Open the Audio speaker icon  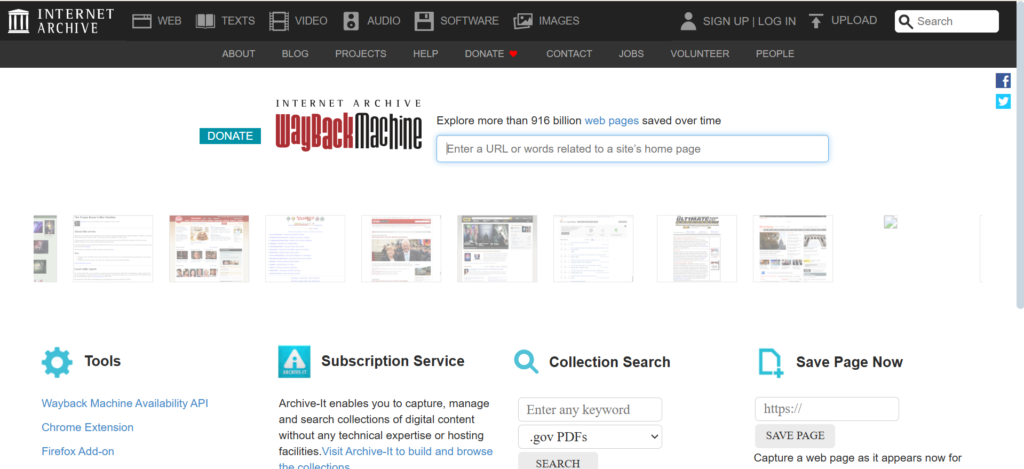coord(351,21)
